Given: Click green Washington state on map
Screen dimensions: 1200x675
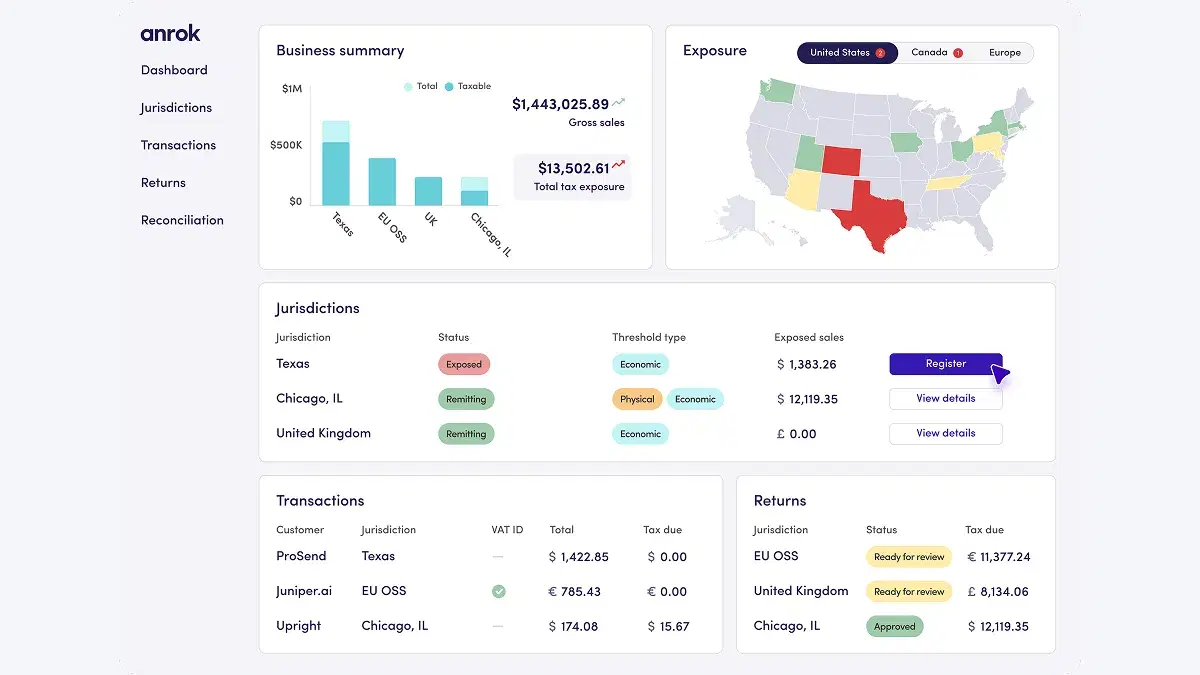Looking at the screenshot, I should pyautogui.click(x=779, y=90).
